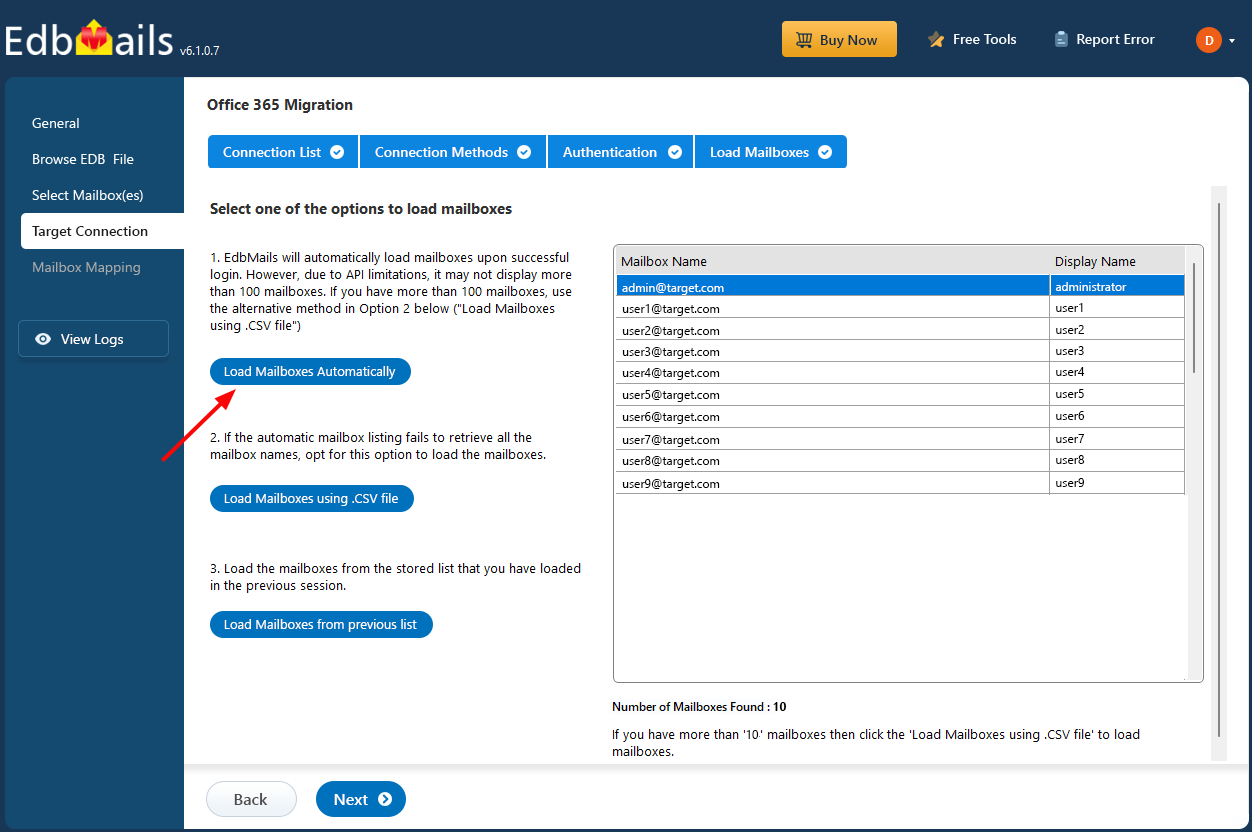Click the Load Mailboxes from previous list button

pyautogui.click(x=321, y=624)
